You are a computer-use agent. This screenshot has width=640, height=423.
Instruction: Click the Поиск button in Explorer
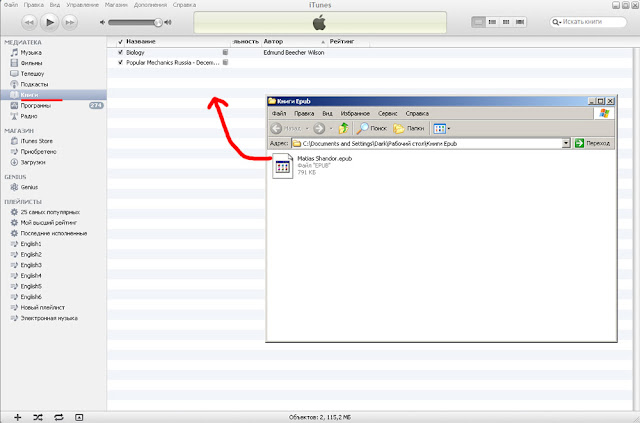(x=371, y=129)
